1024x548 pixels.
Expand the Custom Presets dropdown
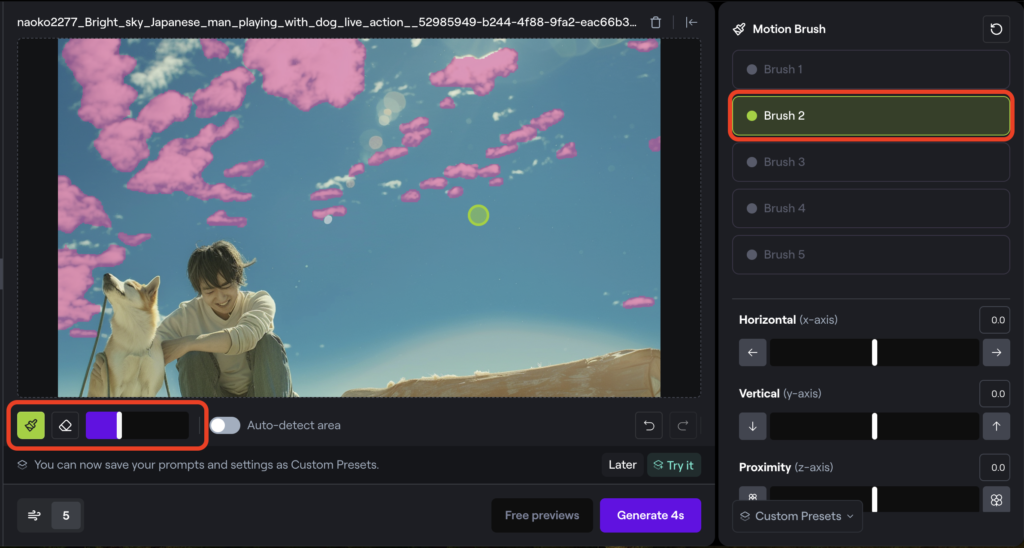coord(797,516)
